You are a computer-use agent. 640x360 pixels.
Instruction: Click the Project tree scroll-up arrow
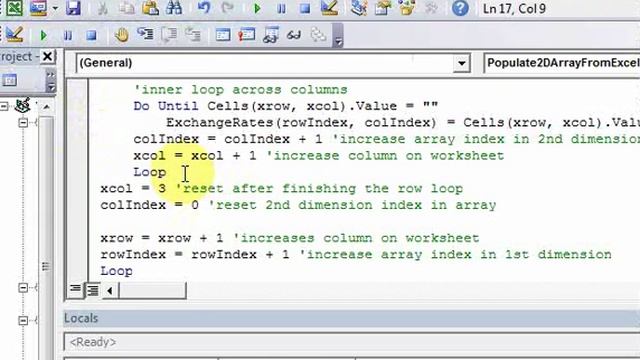46,107
